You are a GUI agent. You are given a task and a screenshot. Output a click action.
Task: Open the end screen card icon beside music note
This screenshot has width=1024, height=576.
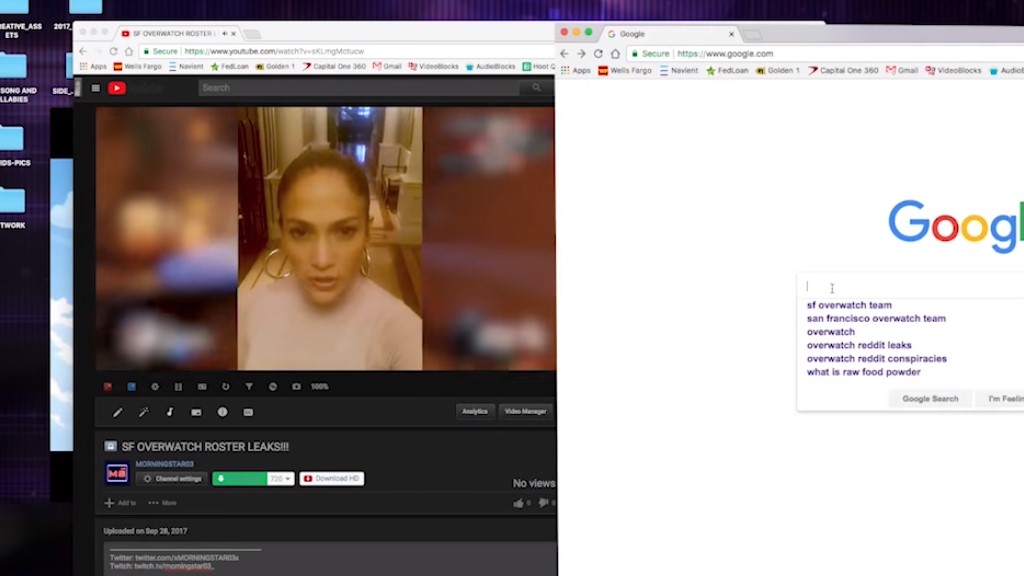pos(196,412)
